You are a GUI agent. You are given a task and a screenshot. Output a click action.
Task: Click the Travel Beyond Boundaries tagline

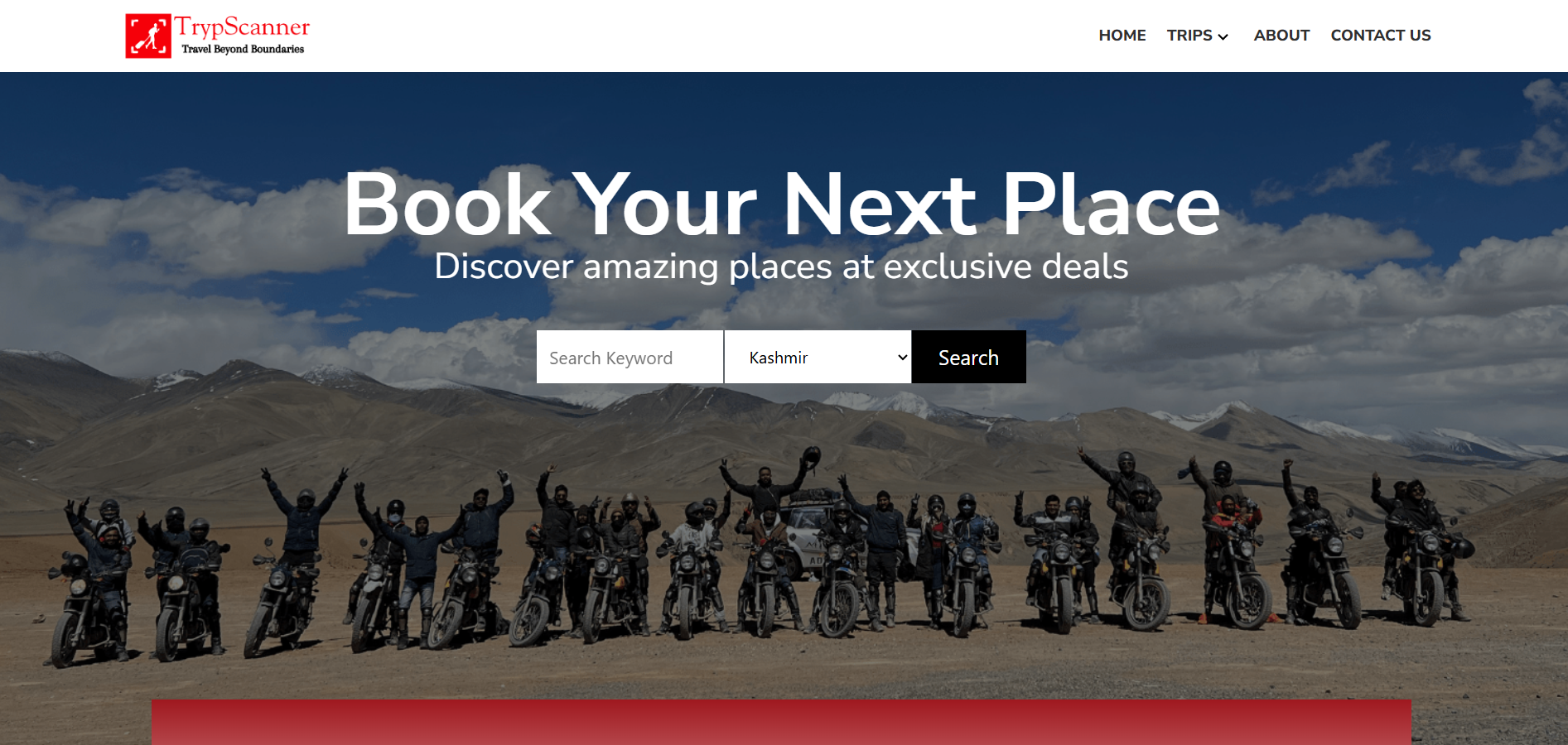click(243, 49)
